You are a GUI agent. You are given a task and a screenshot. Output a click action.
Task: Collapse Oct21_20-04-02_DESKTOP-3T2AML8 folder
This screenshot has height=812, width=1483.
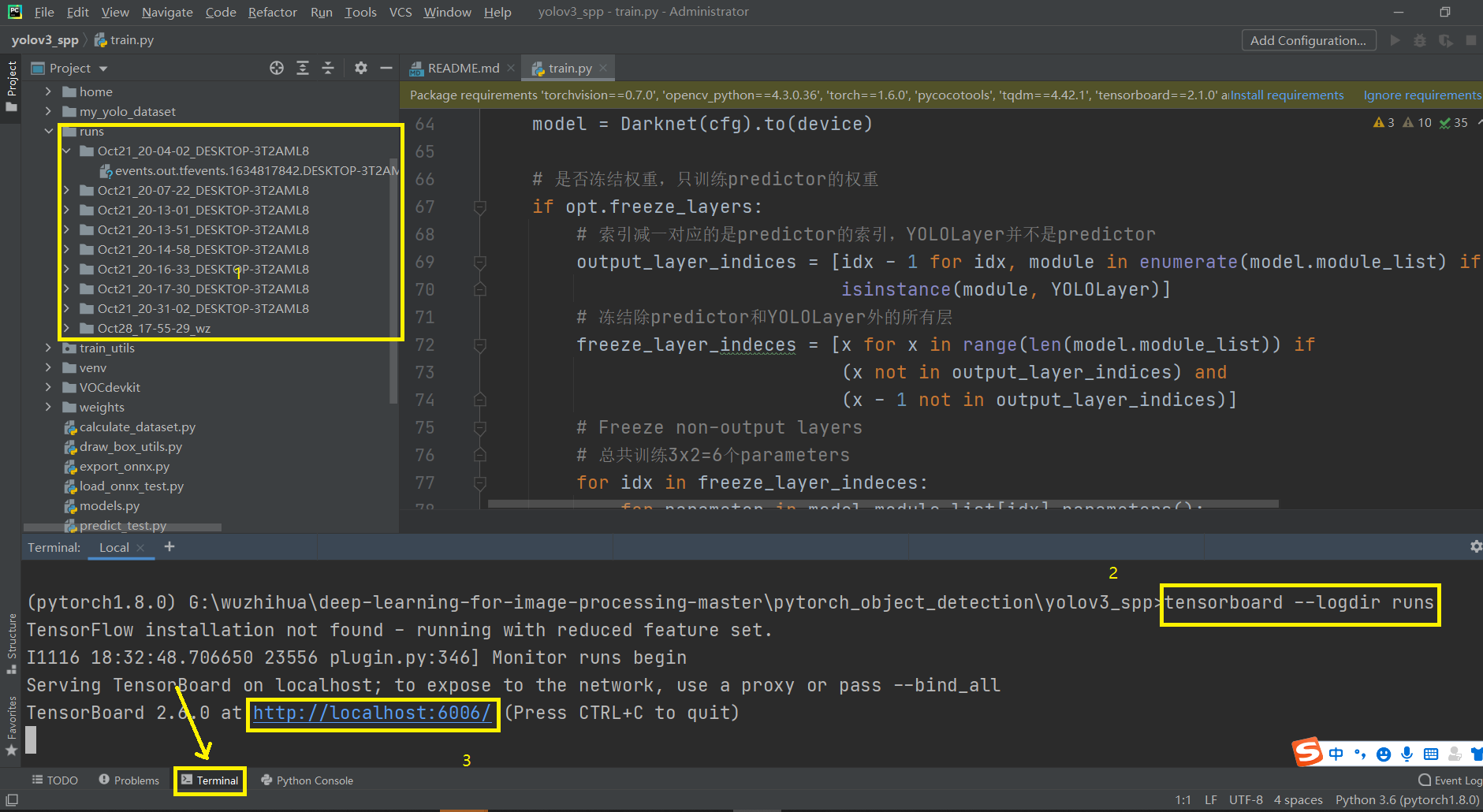click(66, 151)
